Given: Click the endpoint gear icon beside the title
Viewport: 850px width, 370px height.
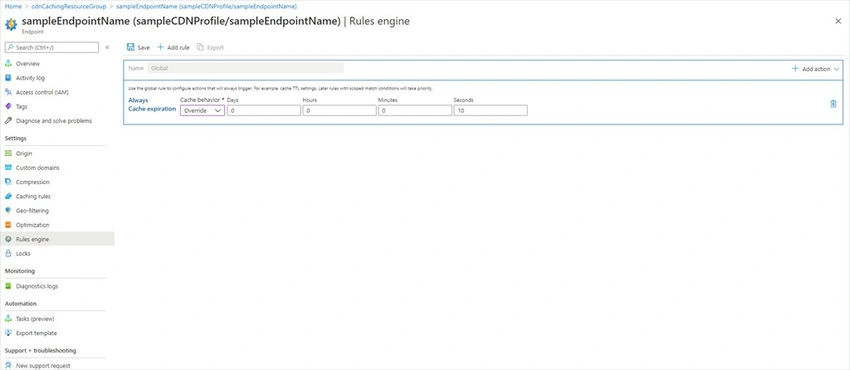Looking at the screenshot, I should (x=11, y=24).
